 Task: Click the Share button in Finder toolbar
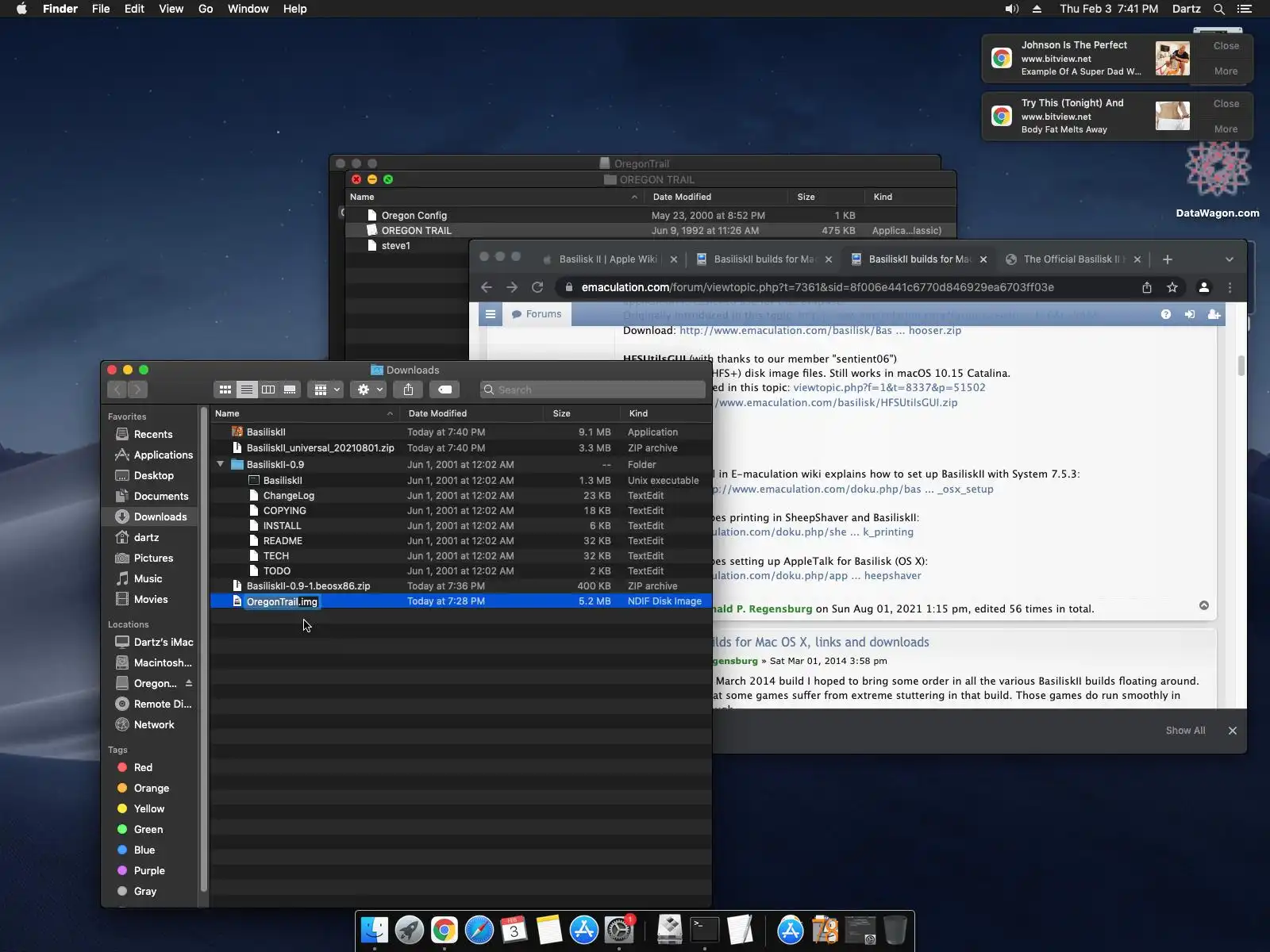point(408,390)
